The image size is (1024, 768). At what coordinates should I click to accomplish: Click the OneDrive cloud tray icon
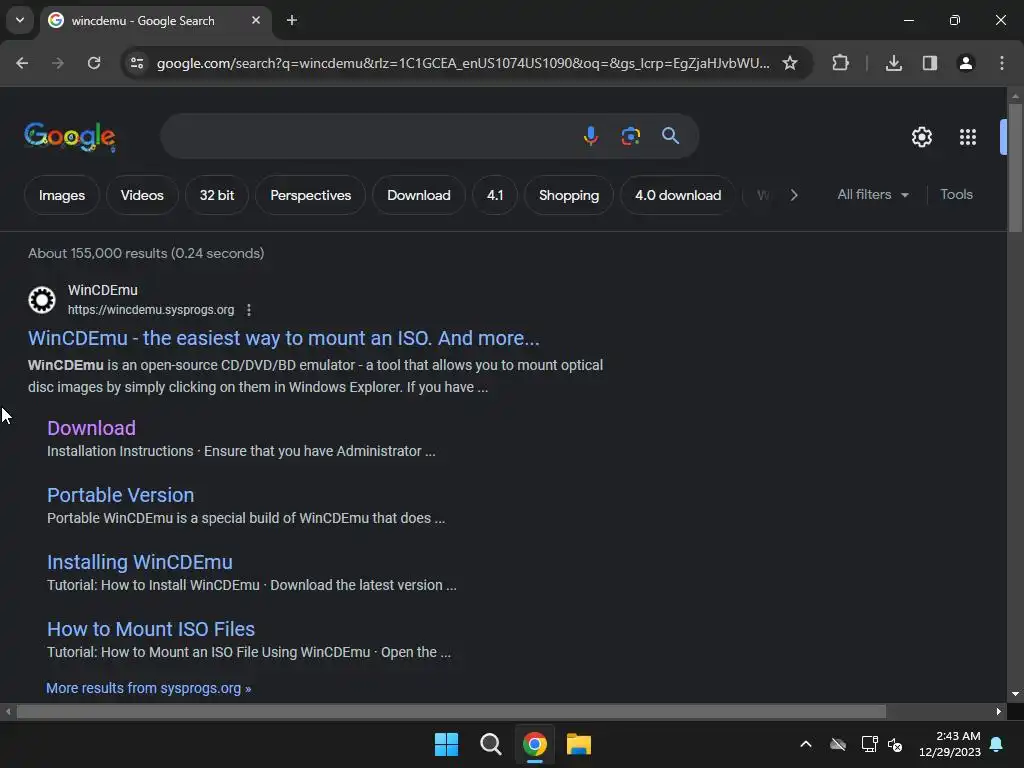pyautogui.click(x=838, y=744)
